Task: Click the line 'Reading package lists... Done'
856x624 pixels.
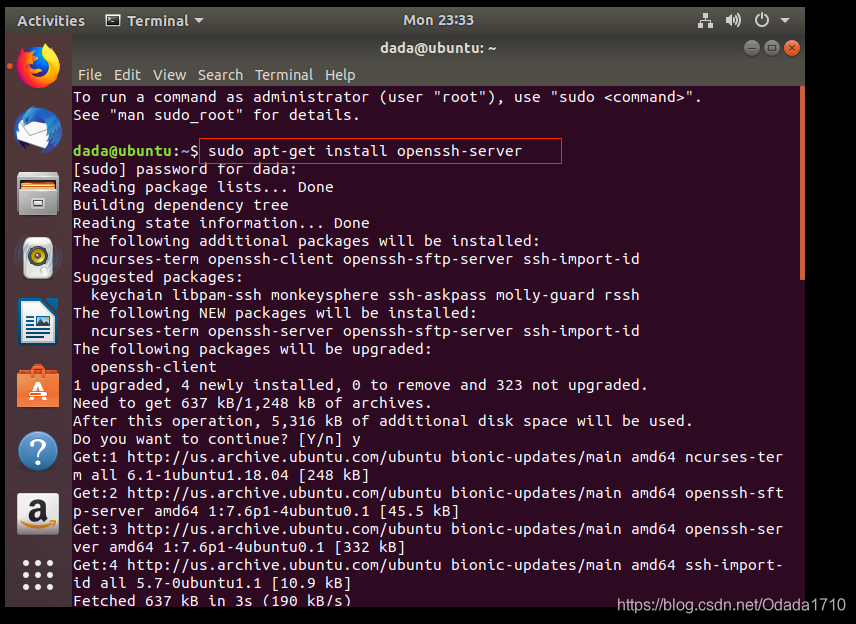Action: pos(203,187)
